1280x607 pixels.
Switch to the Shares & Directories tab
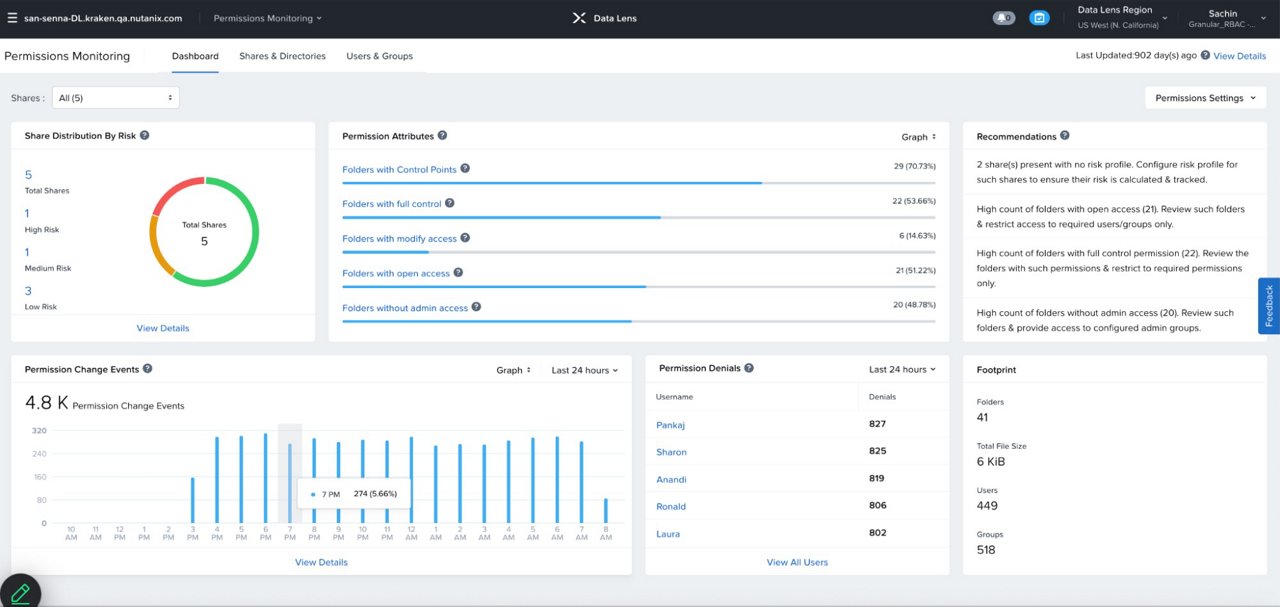(282, 56)
